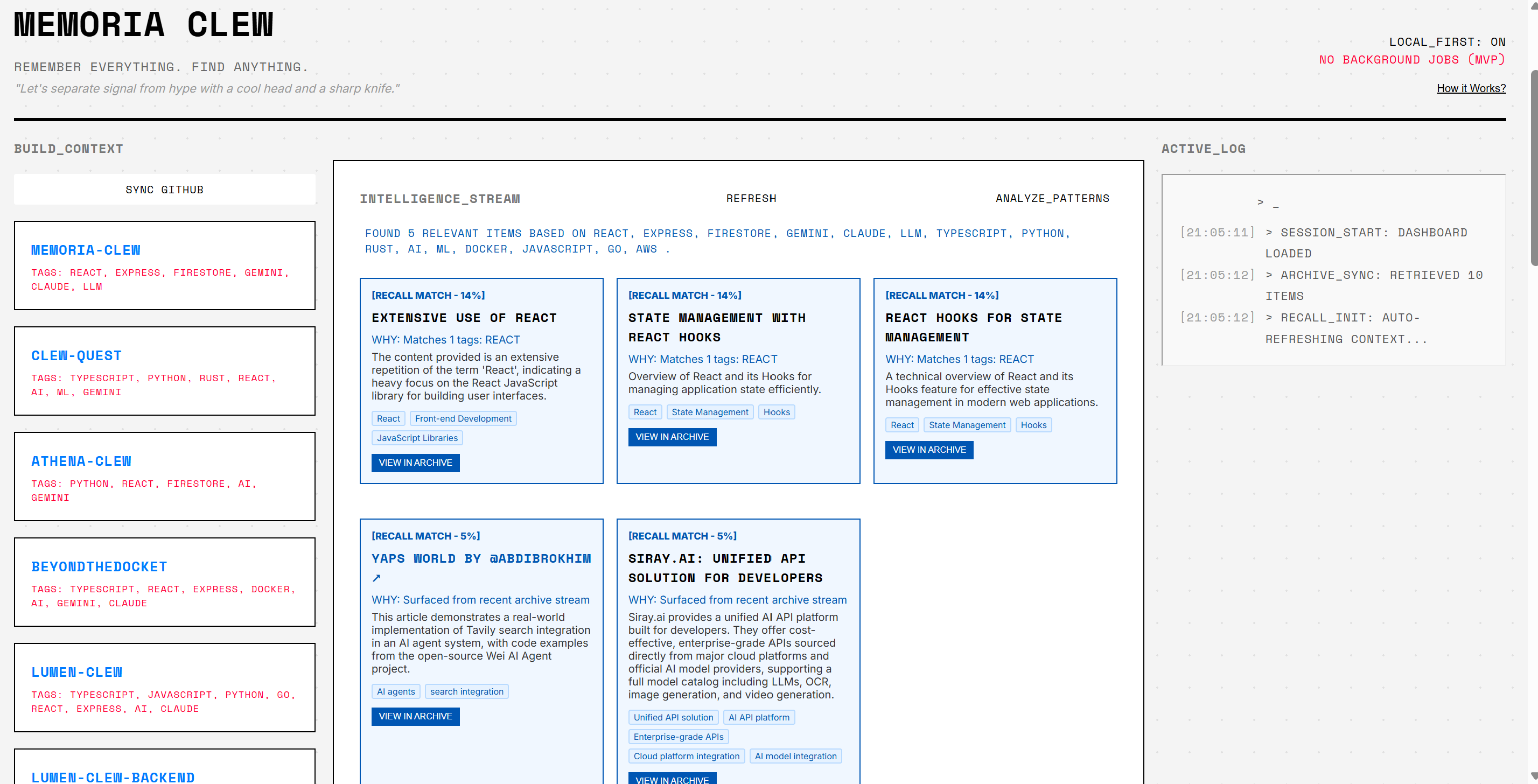Open the ATHENA-CLEW project card
This screenshot has height=784, width=1538.
coord(81,461)
